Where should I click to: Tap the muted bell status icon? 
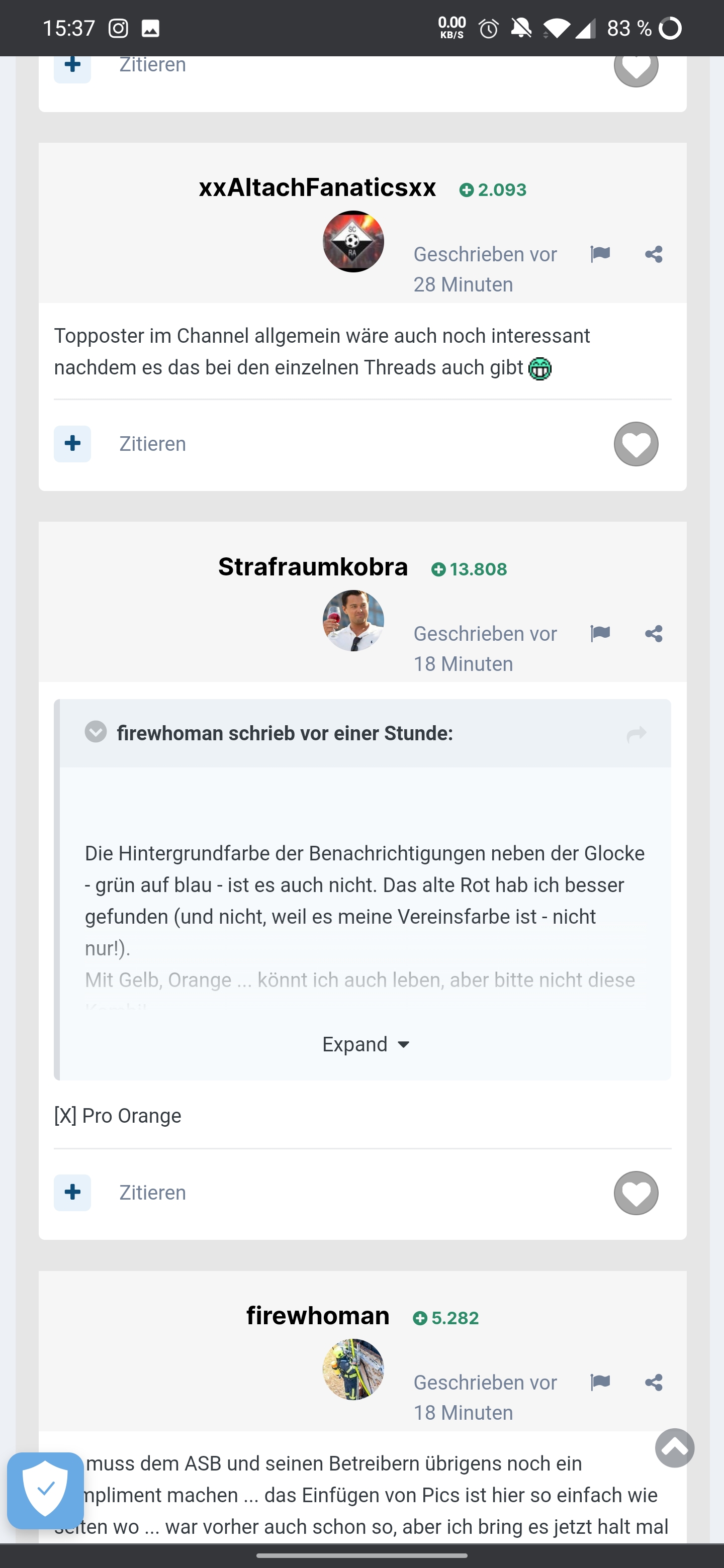tap(521, 28)
